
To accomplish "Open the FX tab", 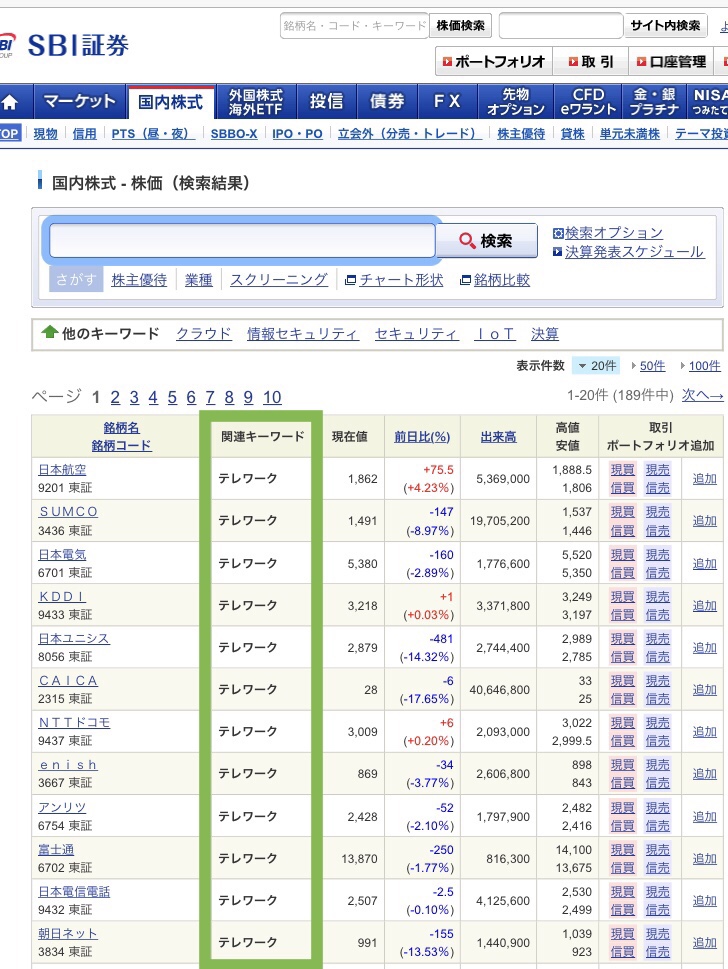I will 447,102.
